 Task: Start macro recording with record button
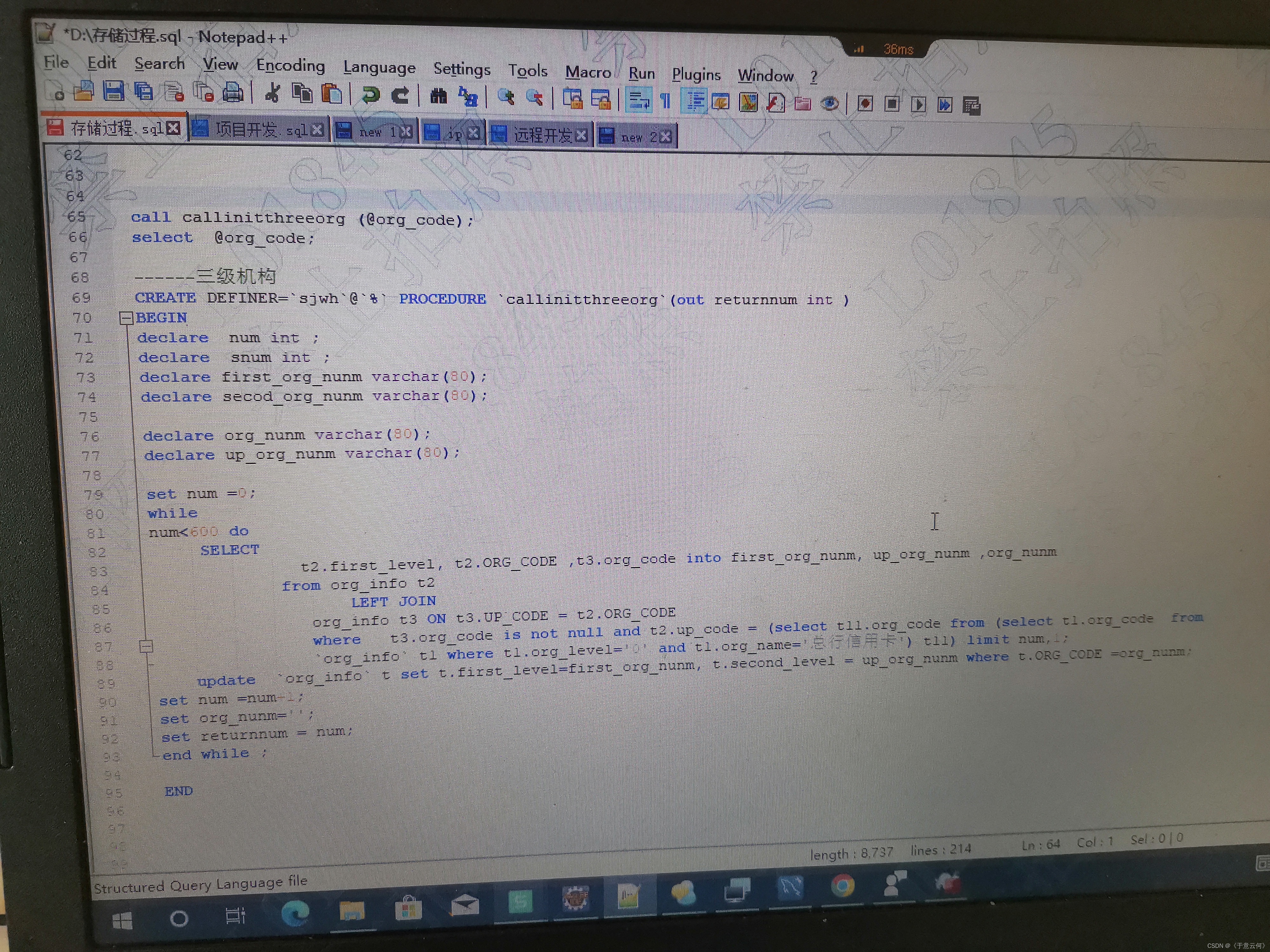[865, 104]
